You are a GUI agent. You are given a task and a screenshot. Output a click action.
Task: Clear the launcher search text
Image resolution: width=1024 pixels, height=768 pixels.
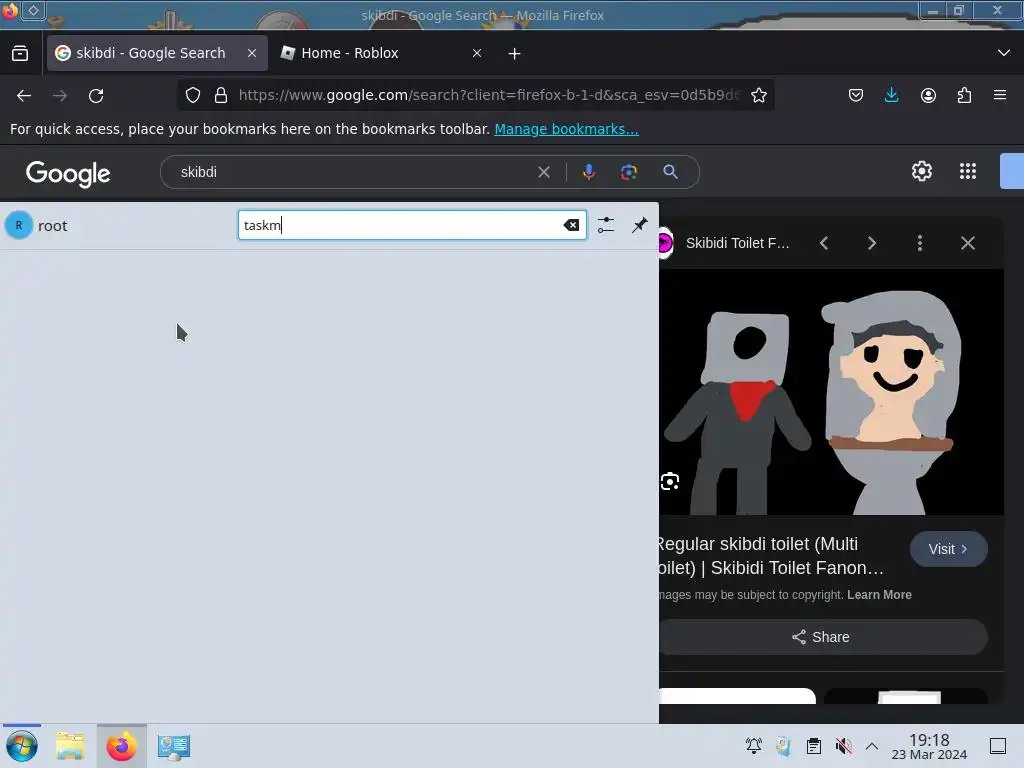tap(571, 225)
